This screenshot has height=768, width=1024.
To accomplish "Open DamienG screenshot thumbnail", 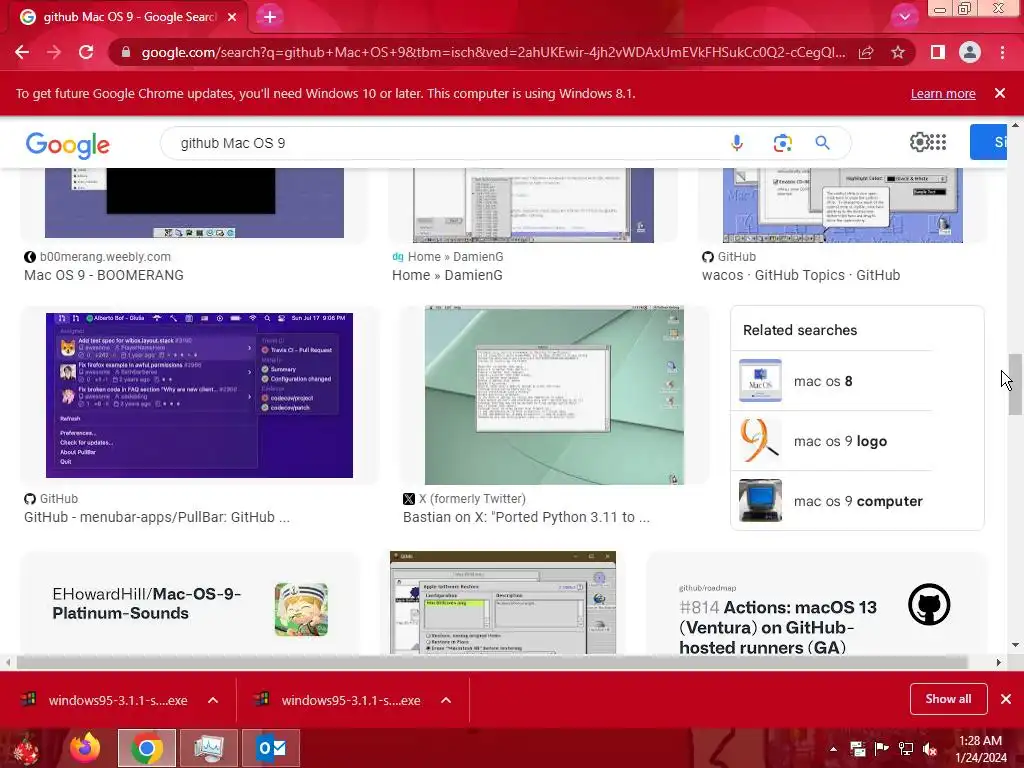I will point(533,205).
